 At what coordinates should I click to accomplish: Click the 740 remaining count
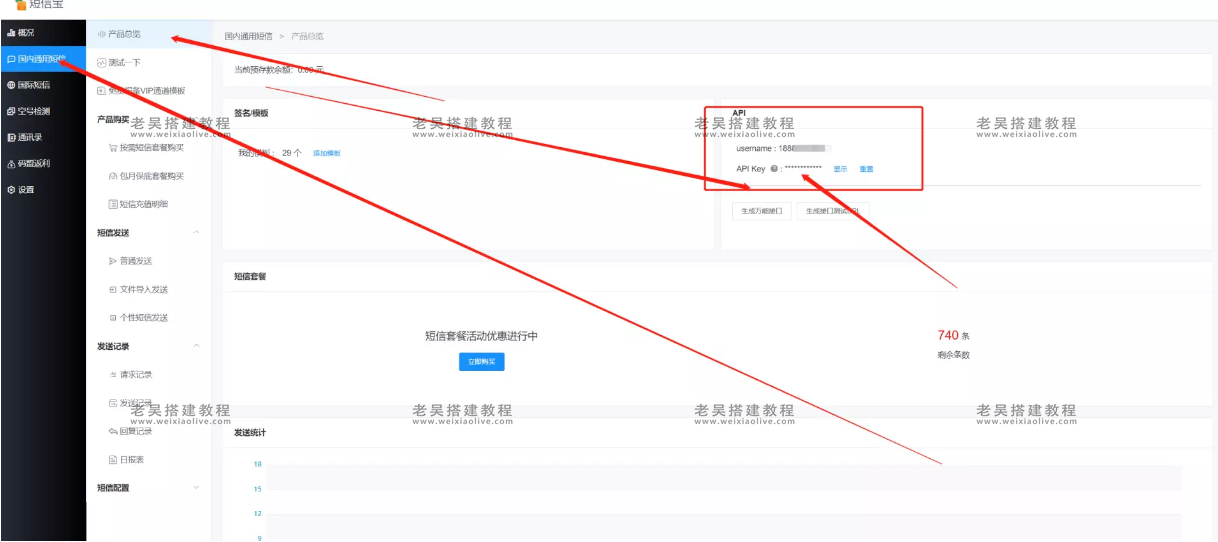pos(948,335)
